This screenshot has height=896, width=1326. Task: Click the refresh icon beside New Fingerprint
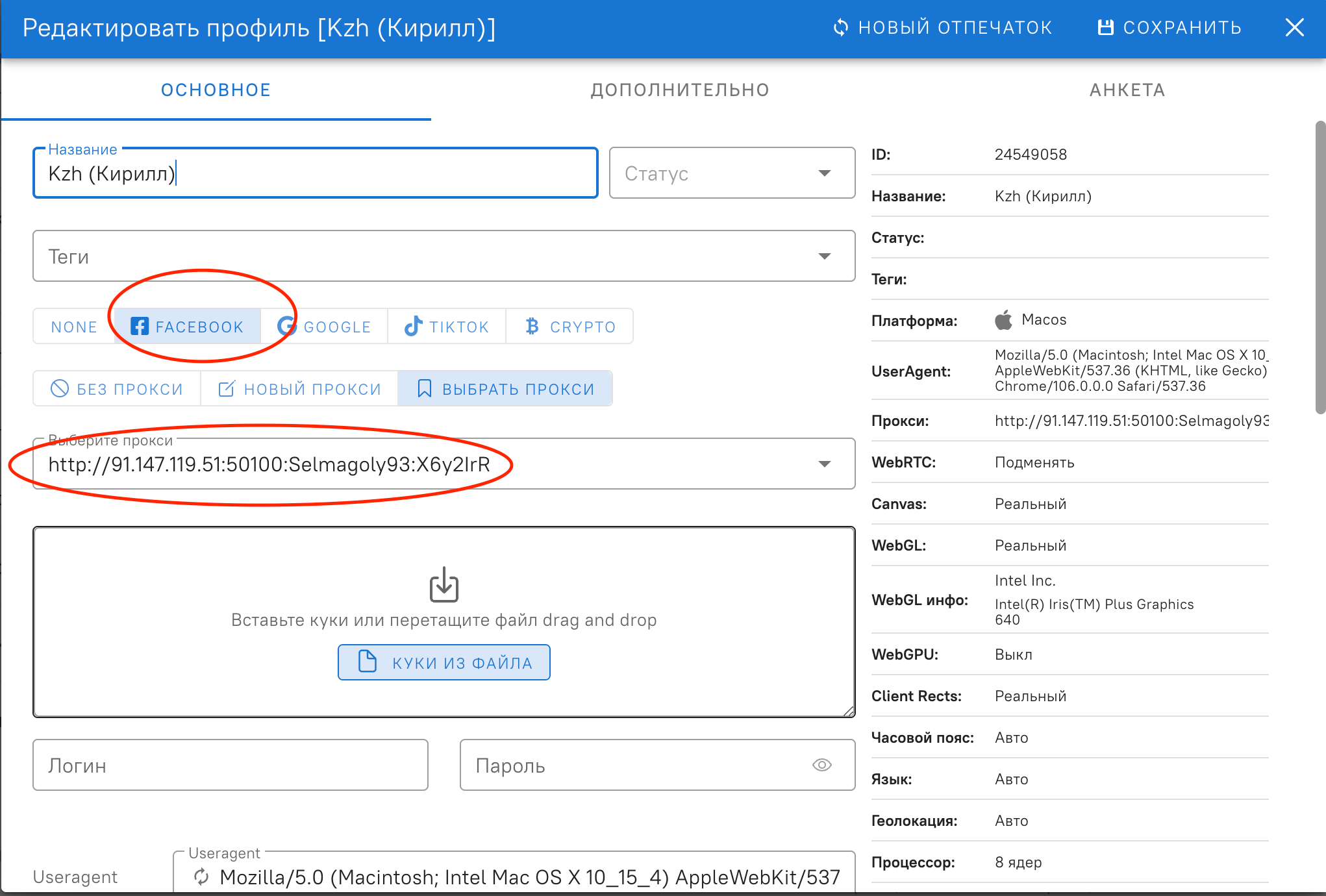(841, 27)
